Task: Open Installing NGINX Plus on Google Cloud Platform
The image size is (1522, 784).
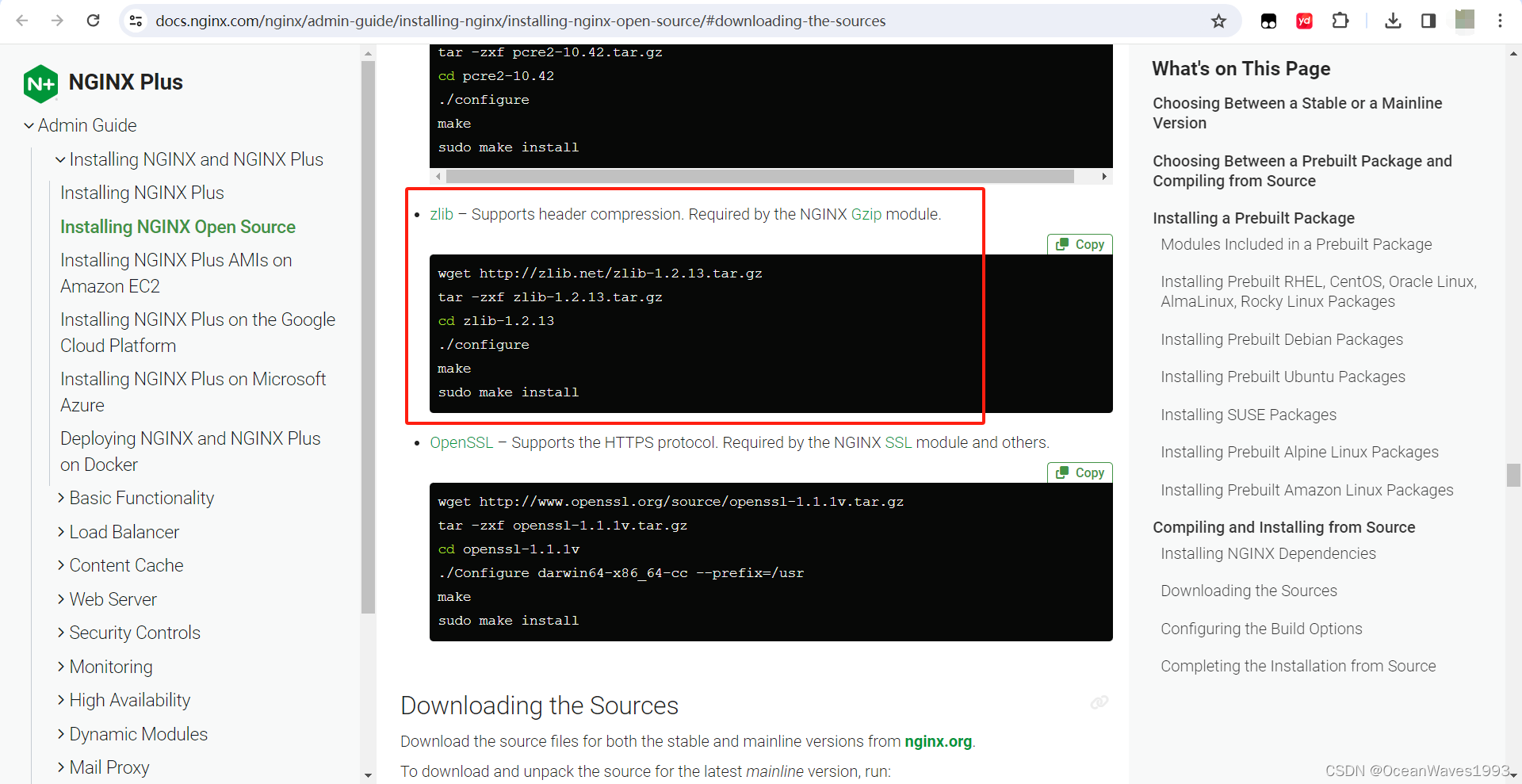Action: (197, 332)
